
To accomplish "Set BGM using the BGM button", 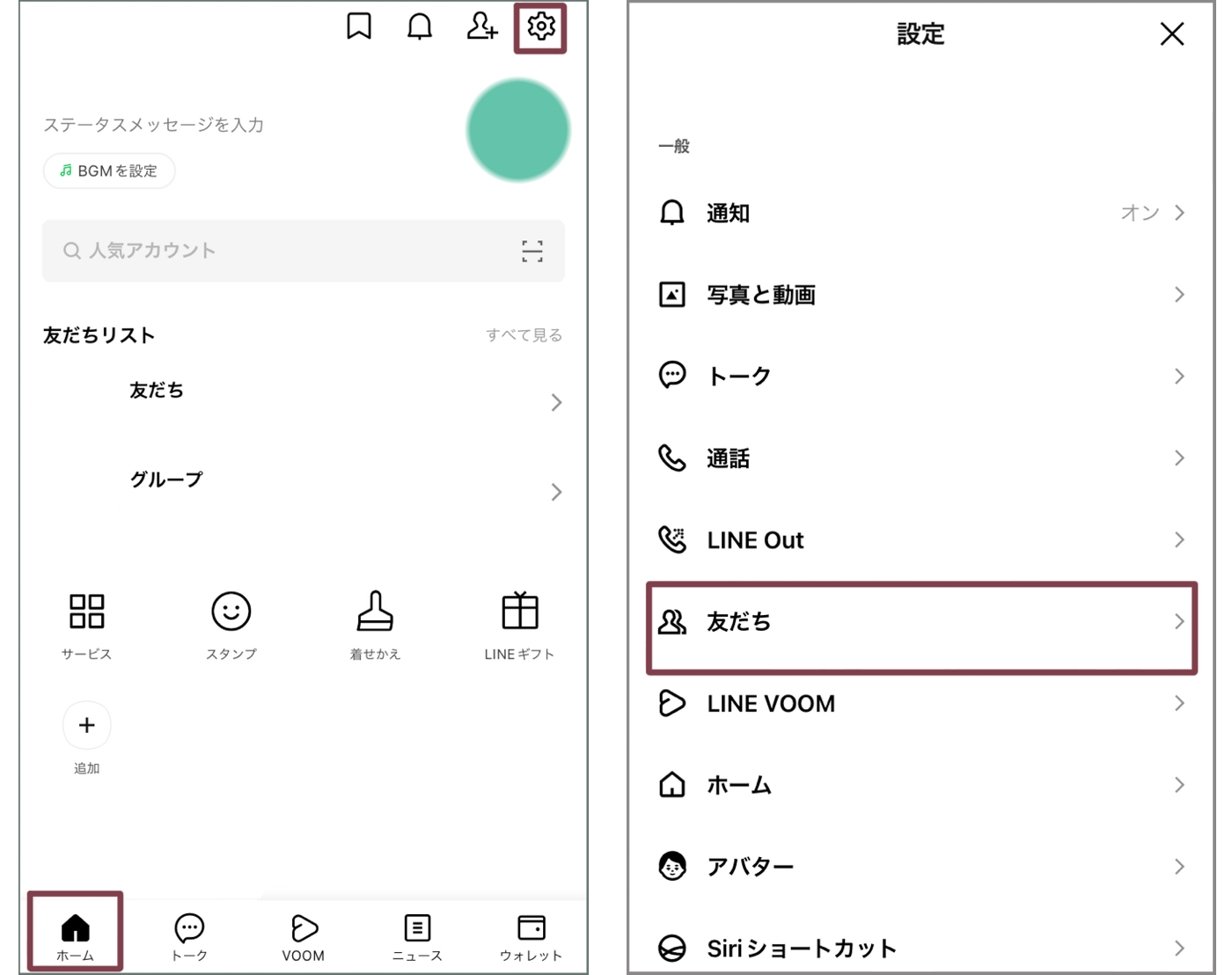I will [x=109, y=171].
